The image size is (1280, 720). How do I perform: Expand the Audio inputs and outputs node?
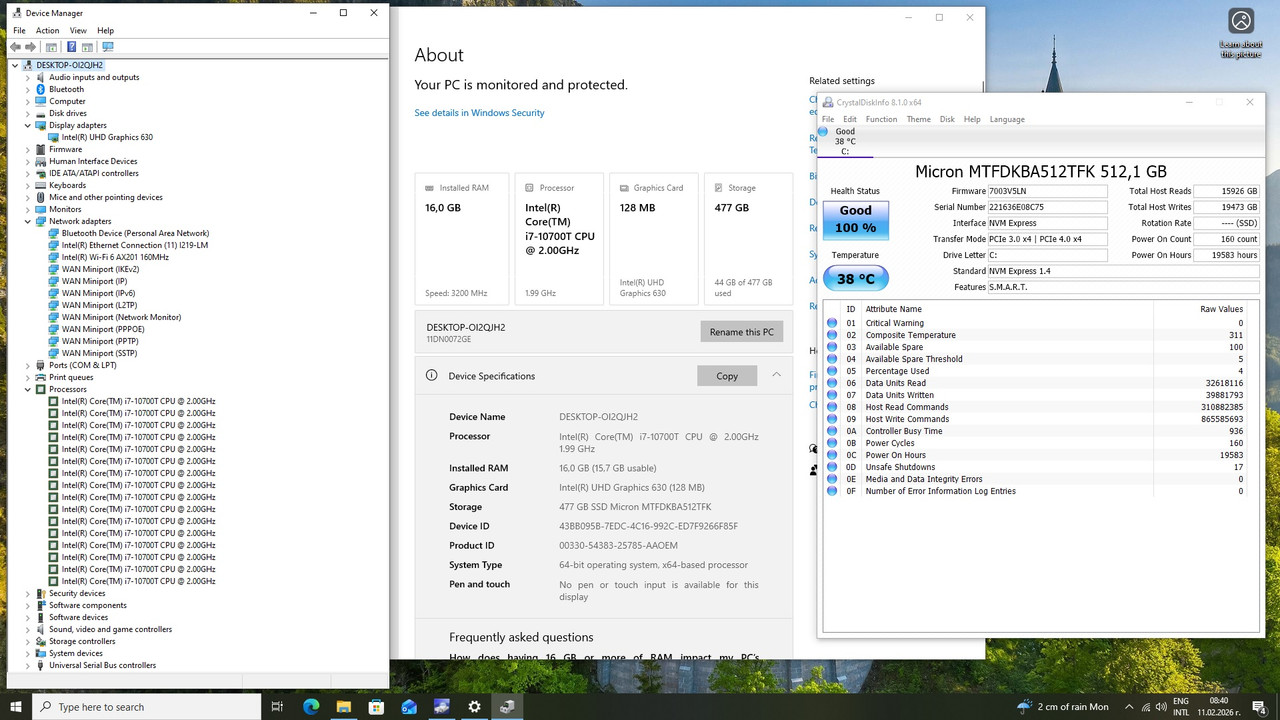[x=28, y=77]
